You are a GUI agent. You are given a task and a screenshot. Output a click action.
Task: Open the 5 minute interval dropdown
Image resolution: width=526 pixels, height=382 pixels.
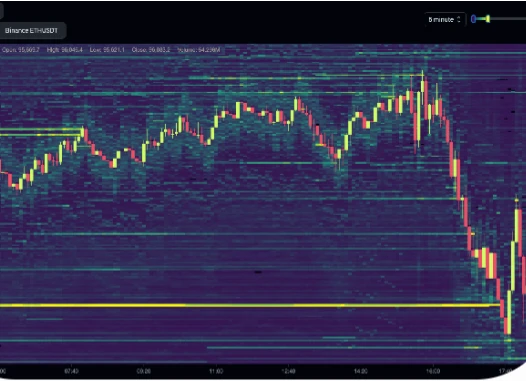[444, 19]
